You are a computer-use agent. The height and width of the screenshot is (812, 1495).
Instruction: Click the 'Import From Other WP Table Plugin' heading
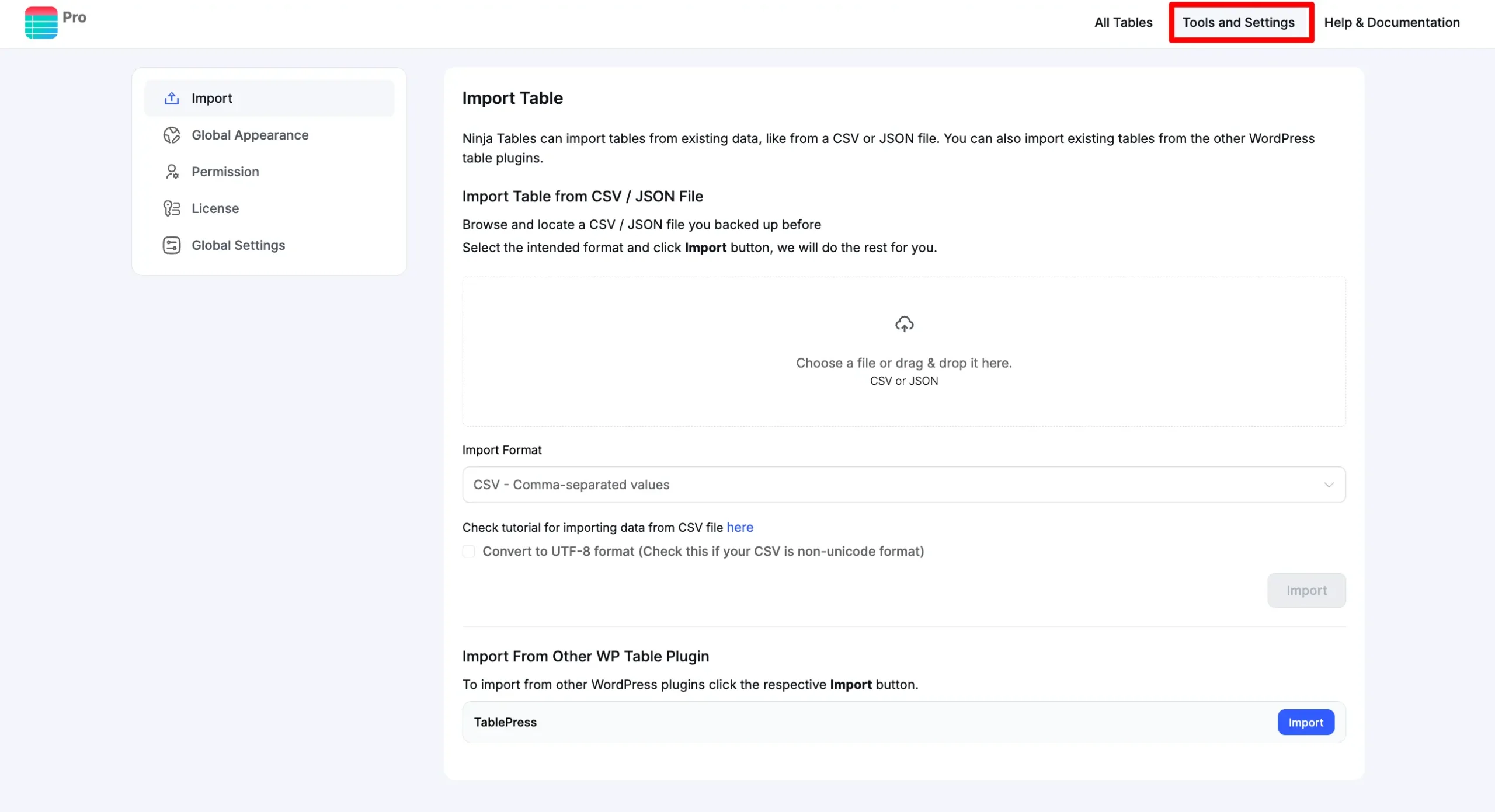tap(586, 657)
